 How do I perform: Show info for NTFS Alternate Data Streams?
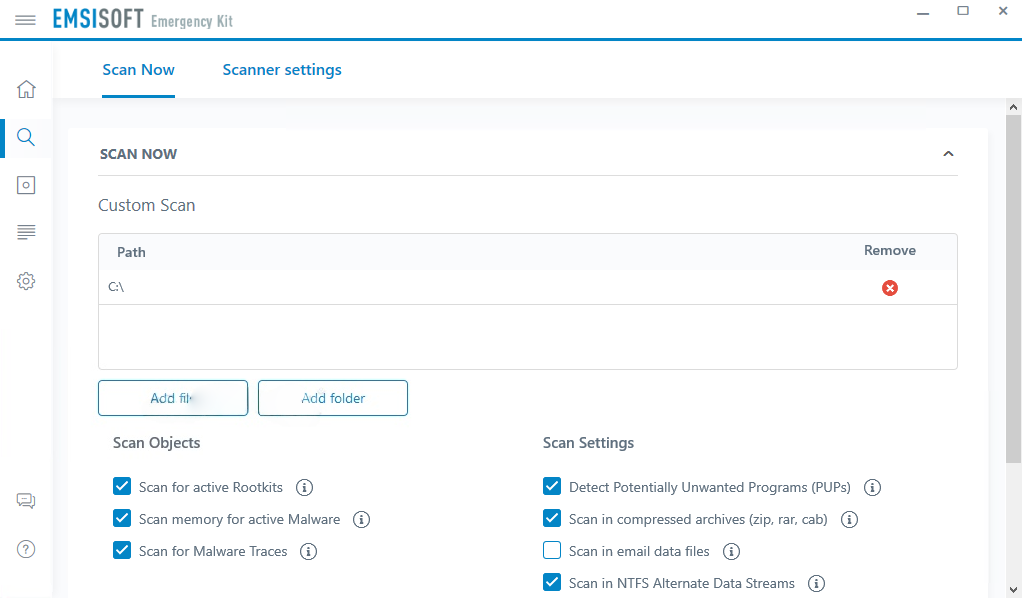pos(816,583)
